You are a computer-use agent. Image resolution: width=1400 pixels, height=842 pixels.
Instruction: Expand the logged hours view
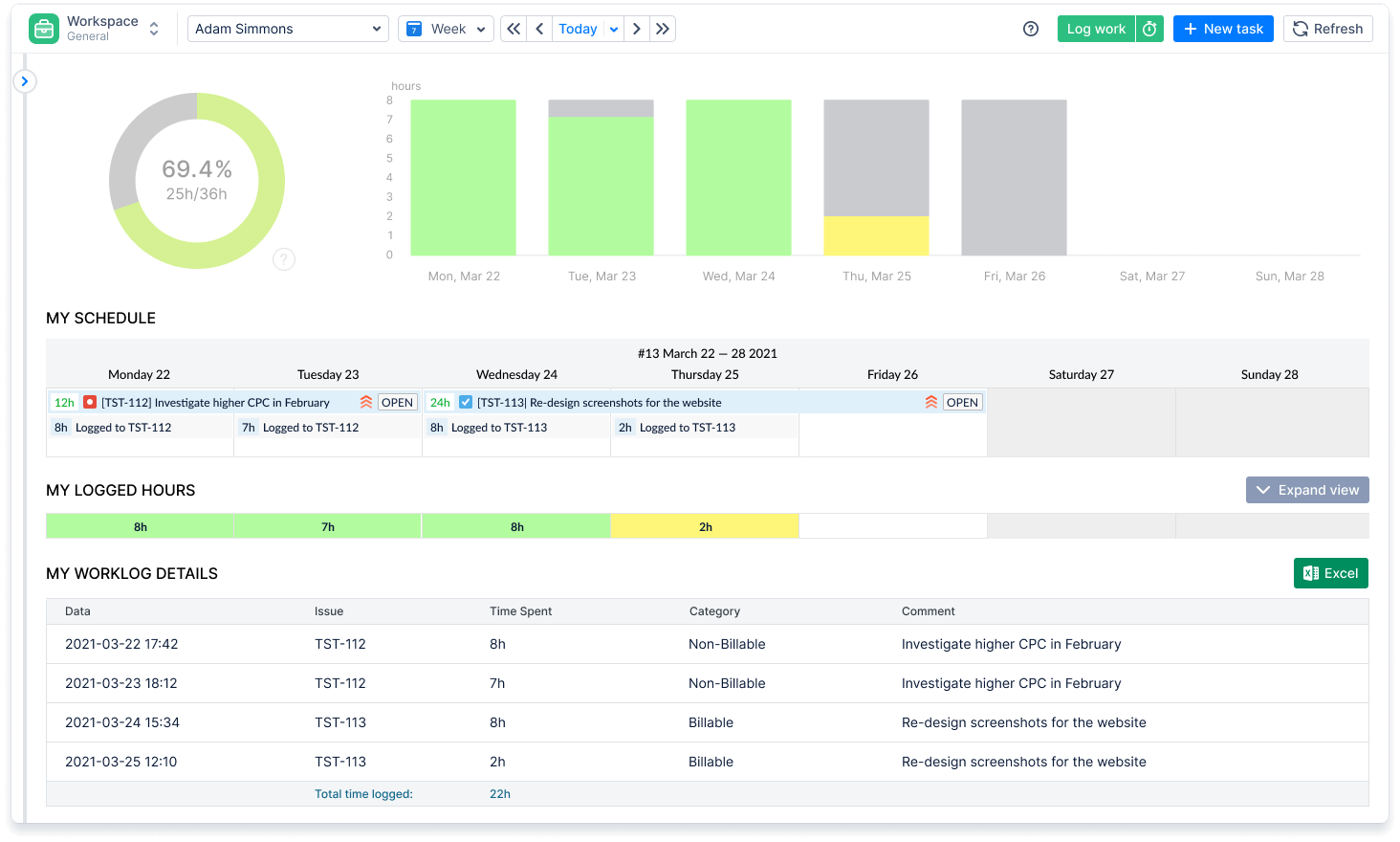(1306, 489)
